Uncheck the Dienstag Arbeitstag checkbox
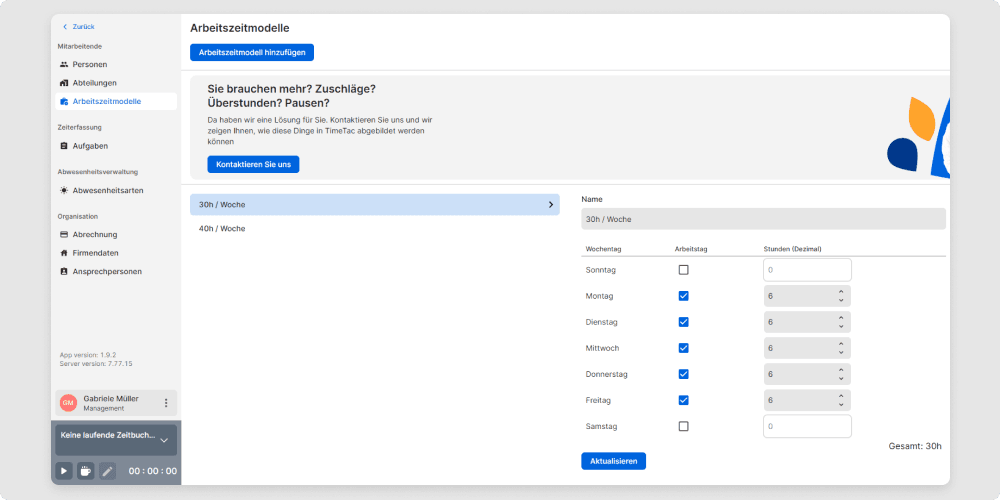 (684, 323)
